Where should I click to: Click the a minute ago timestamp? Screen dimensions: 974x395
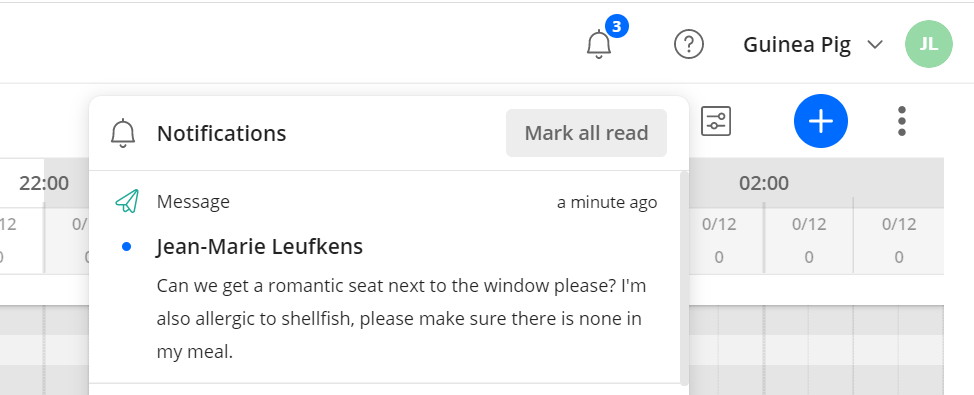(x=607, y=202)
